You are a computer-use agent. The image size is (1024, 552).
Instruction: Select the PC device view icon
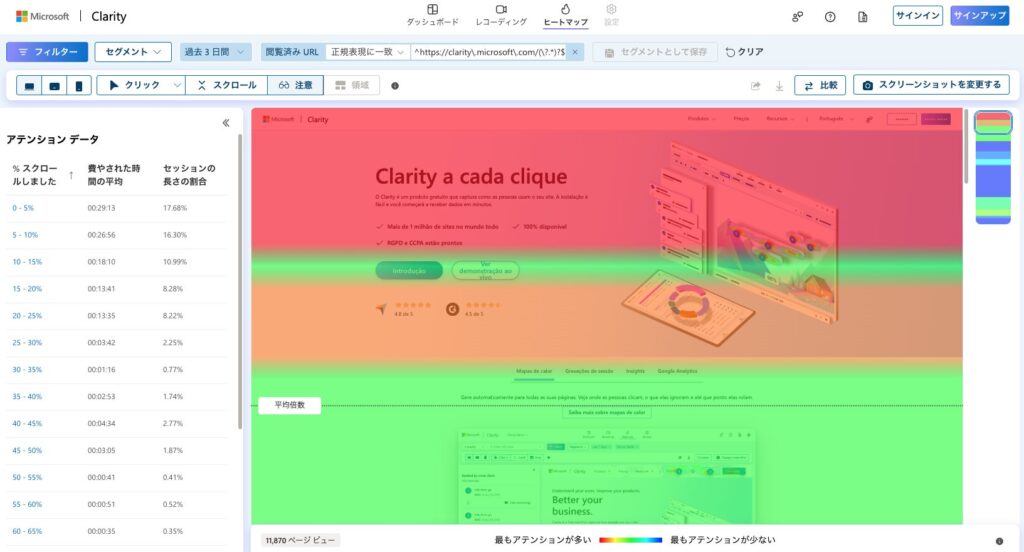tap(29, 86)
